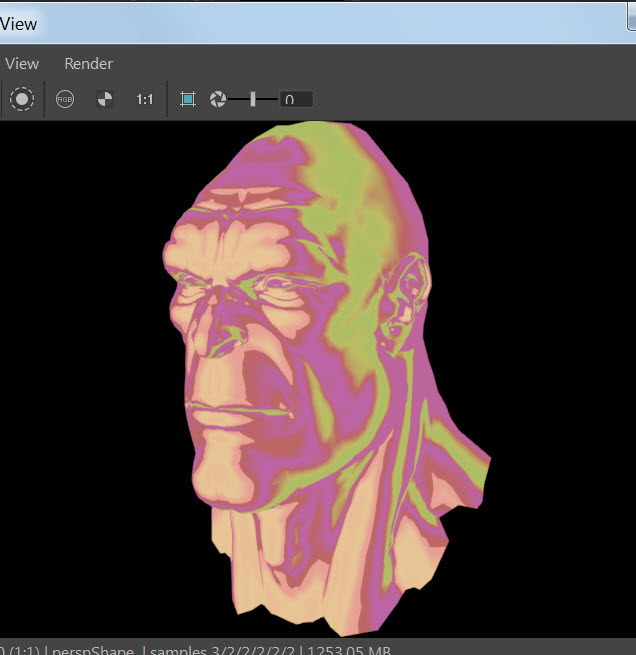The image size is (636, 655).
Task: Toggle the alpha channel checker icon
Action: click(x=104, y=99)
